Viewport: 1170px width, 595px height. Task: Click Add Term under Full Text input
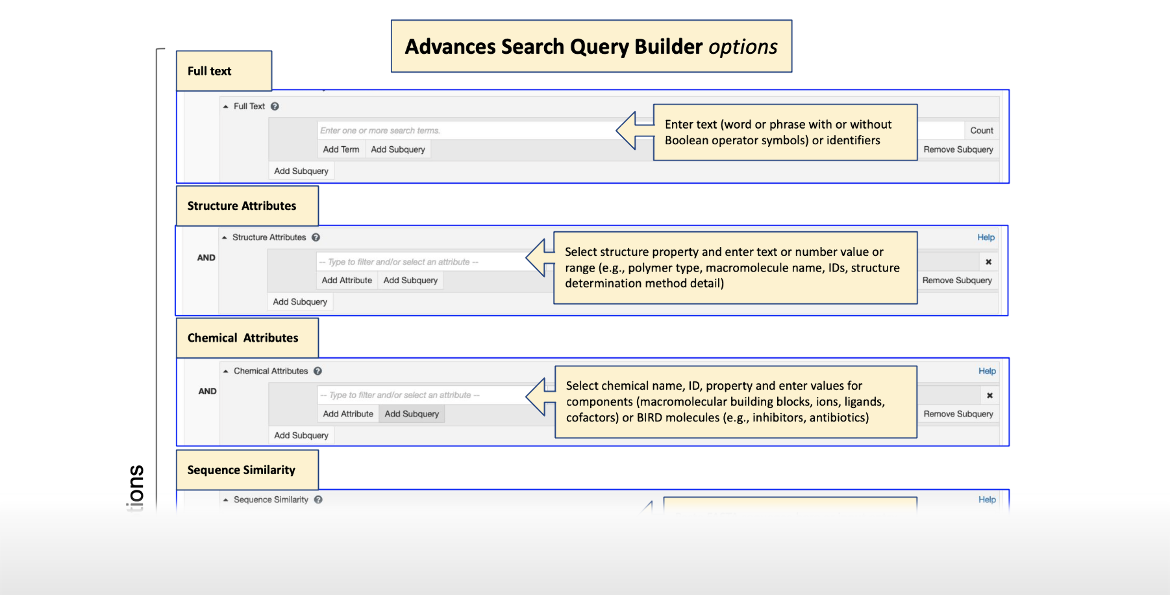(x=341, y=150)
